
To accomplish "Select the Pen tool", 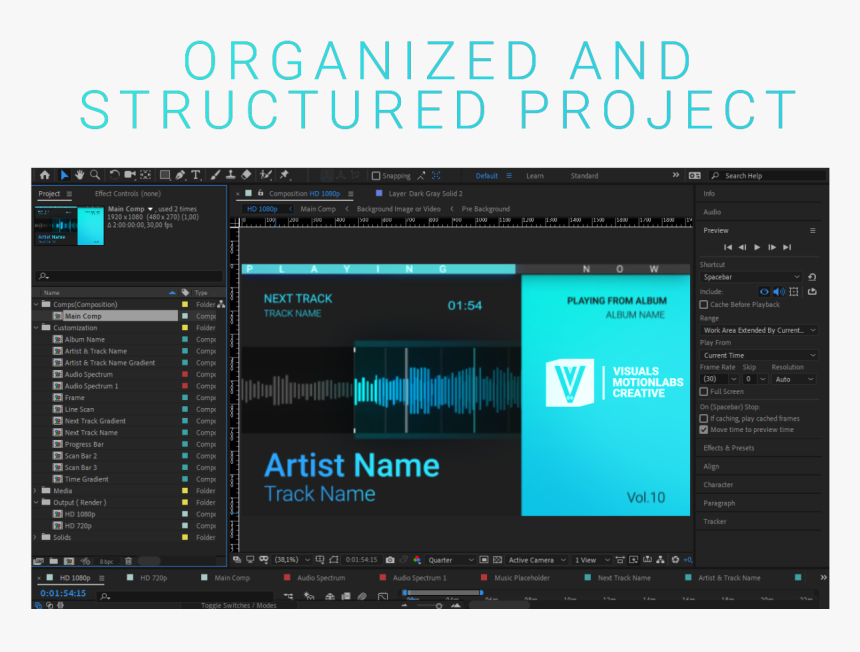I will tap(180, 175).
